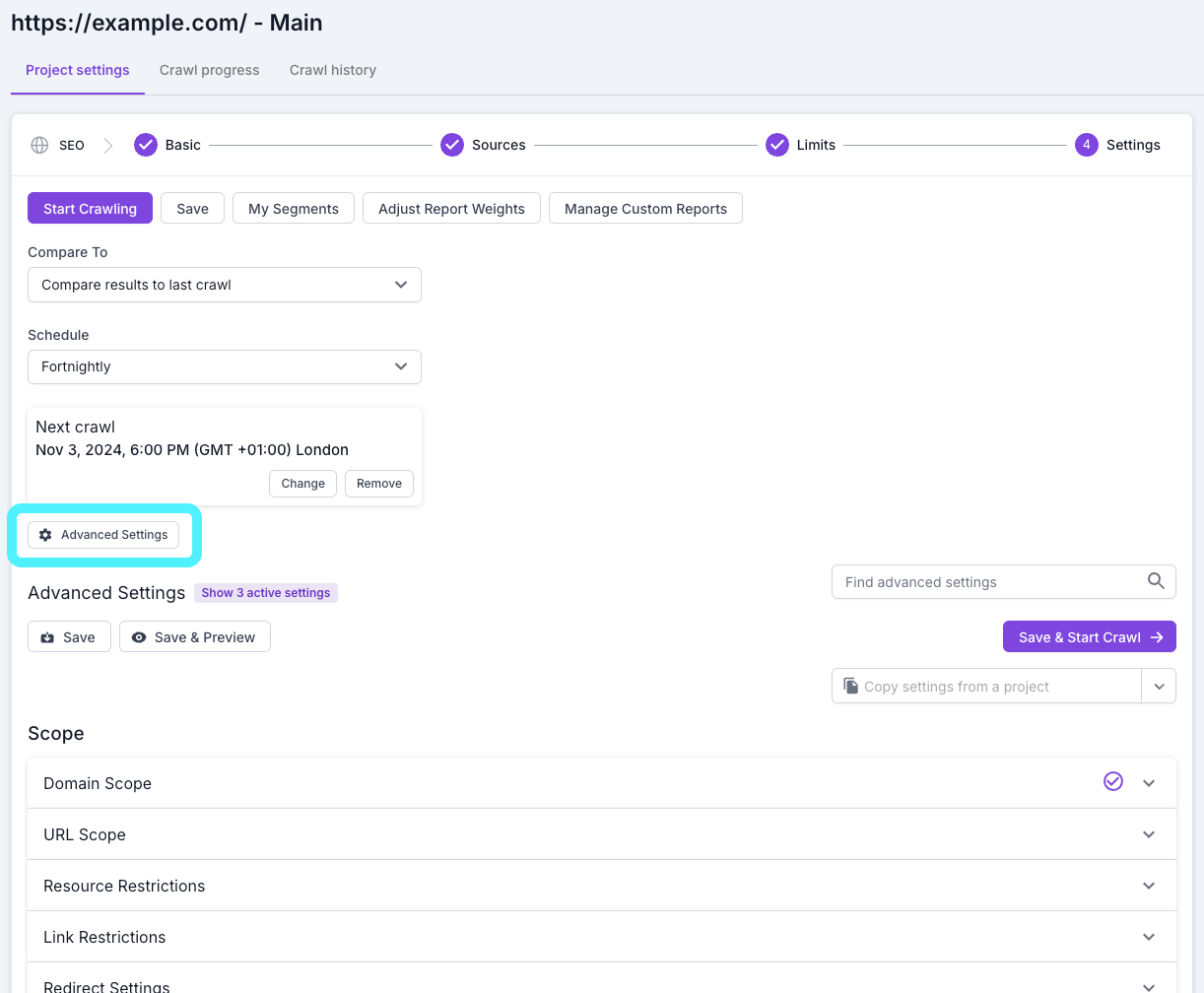Open Manage Custom Reports

point(645,209)
